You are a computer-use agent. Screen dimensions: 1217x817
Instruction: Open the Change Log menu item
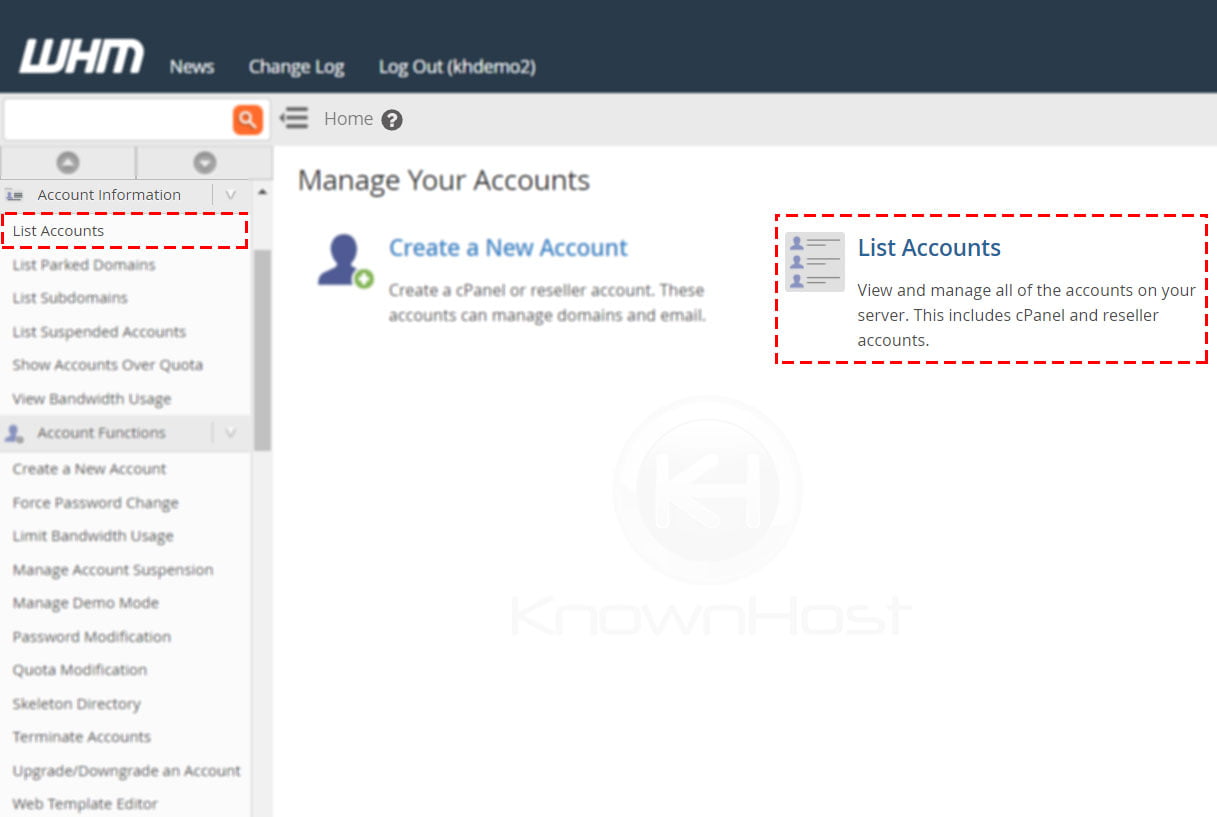click(296, 67)
